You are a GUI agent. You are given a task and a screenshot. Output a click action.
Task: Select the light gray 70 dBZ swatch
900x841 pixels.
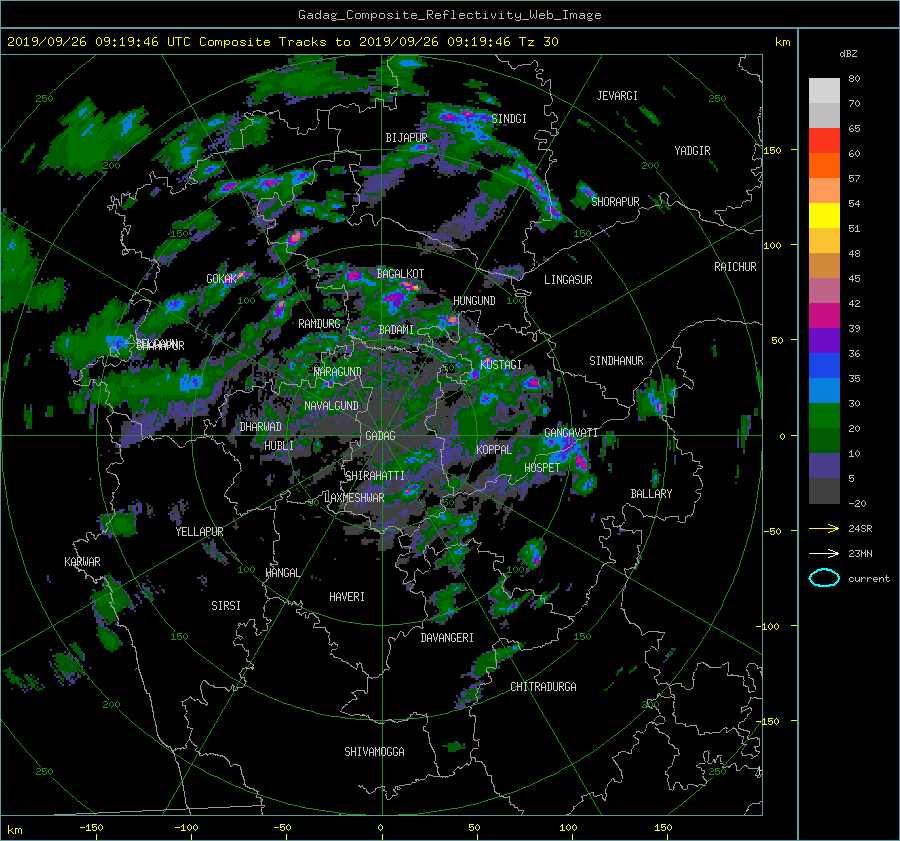(x=824, y=91)
